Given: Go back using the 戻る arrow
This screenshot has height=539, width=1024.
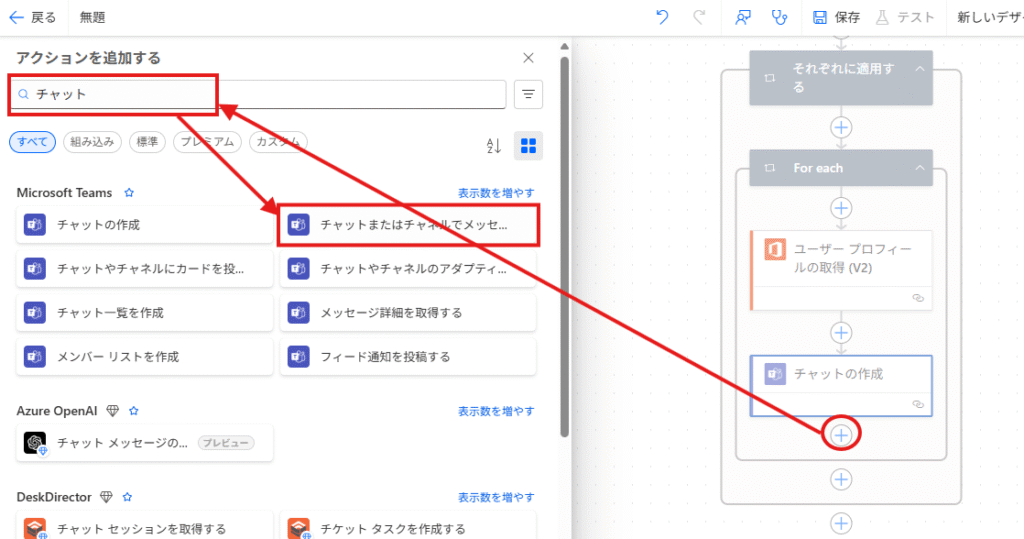Looking at the screenshot, I should 32,18.
